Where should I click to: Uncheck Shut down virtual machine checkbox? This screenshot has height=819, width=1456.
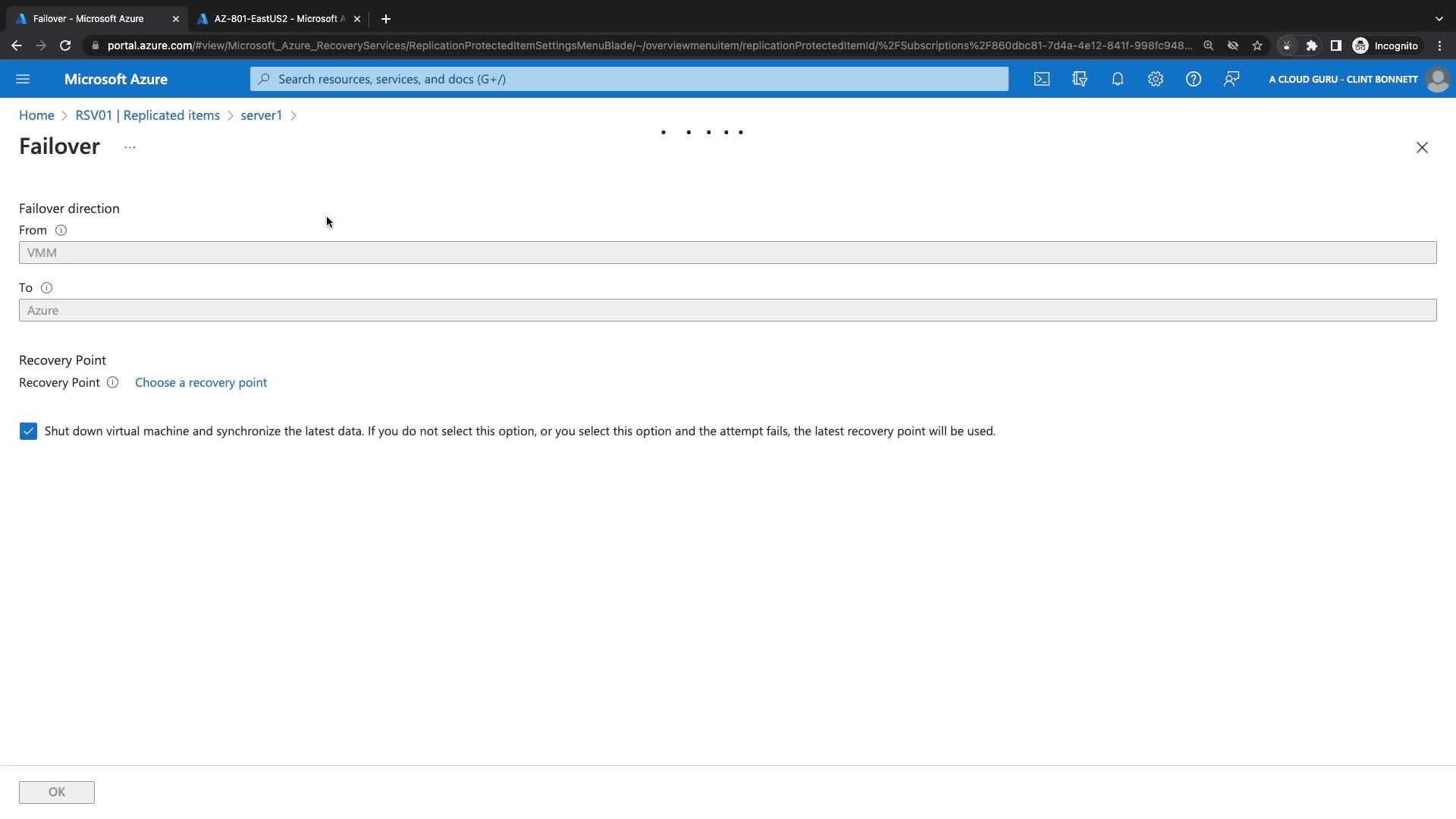pyautogui.click(x=28, y=431)
